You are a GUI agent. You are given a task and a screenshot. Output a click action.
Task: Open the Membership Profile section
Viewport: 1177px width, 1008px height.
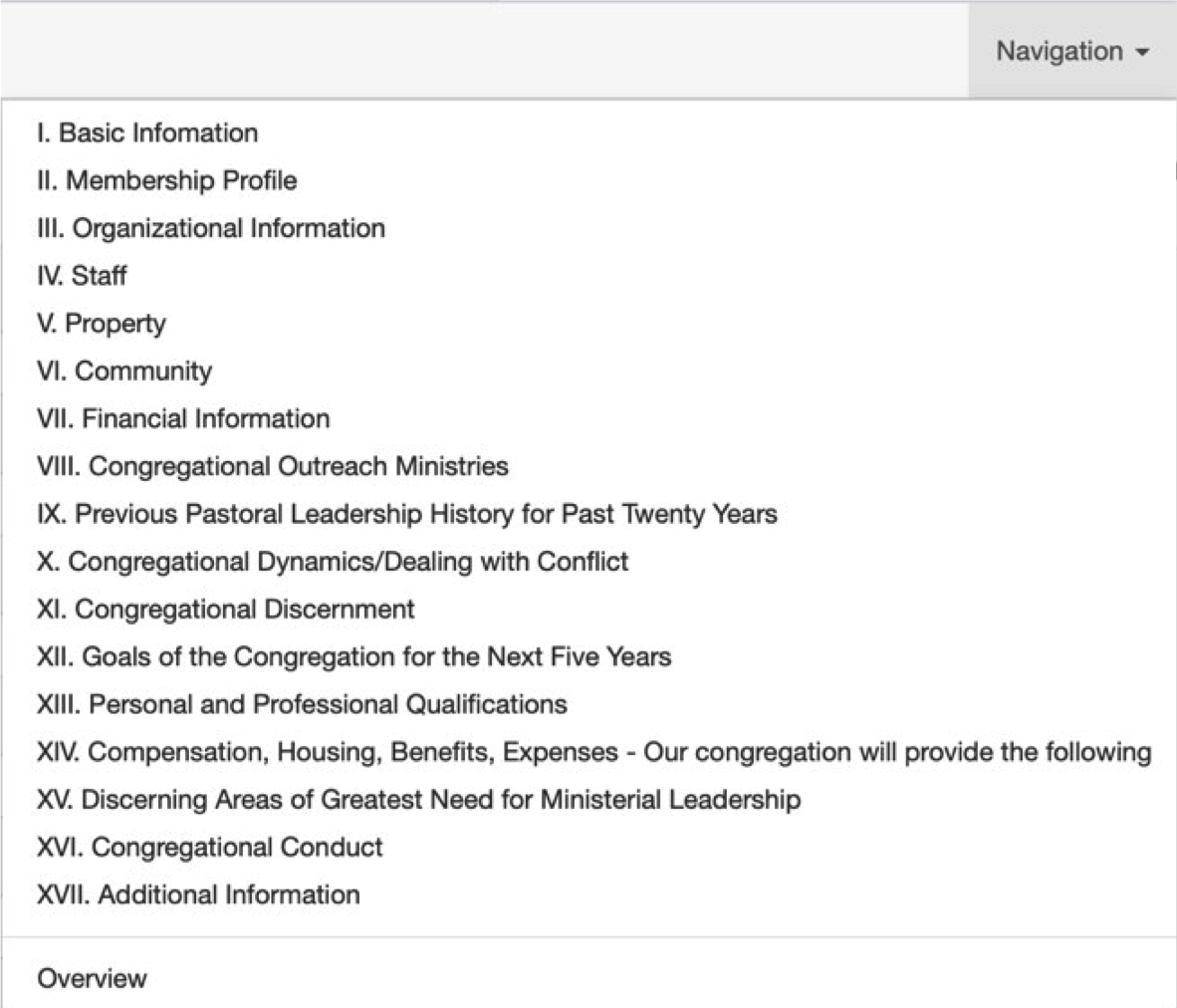[164, 180]
